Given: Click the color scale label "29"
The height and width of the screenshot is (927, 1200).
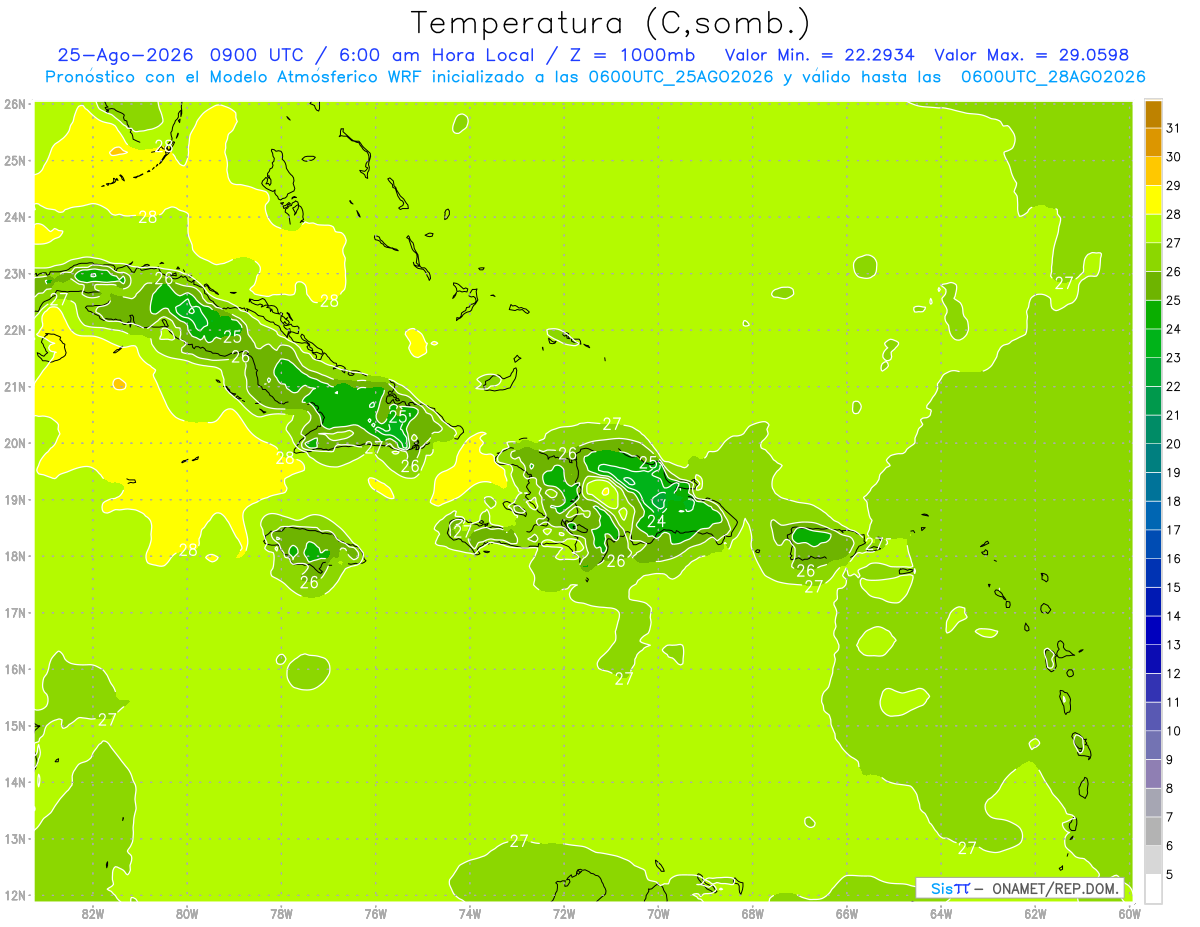Looking at the screenshot, I should (1174, 186).
